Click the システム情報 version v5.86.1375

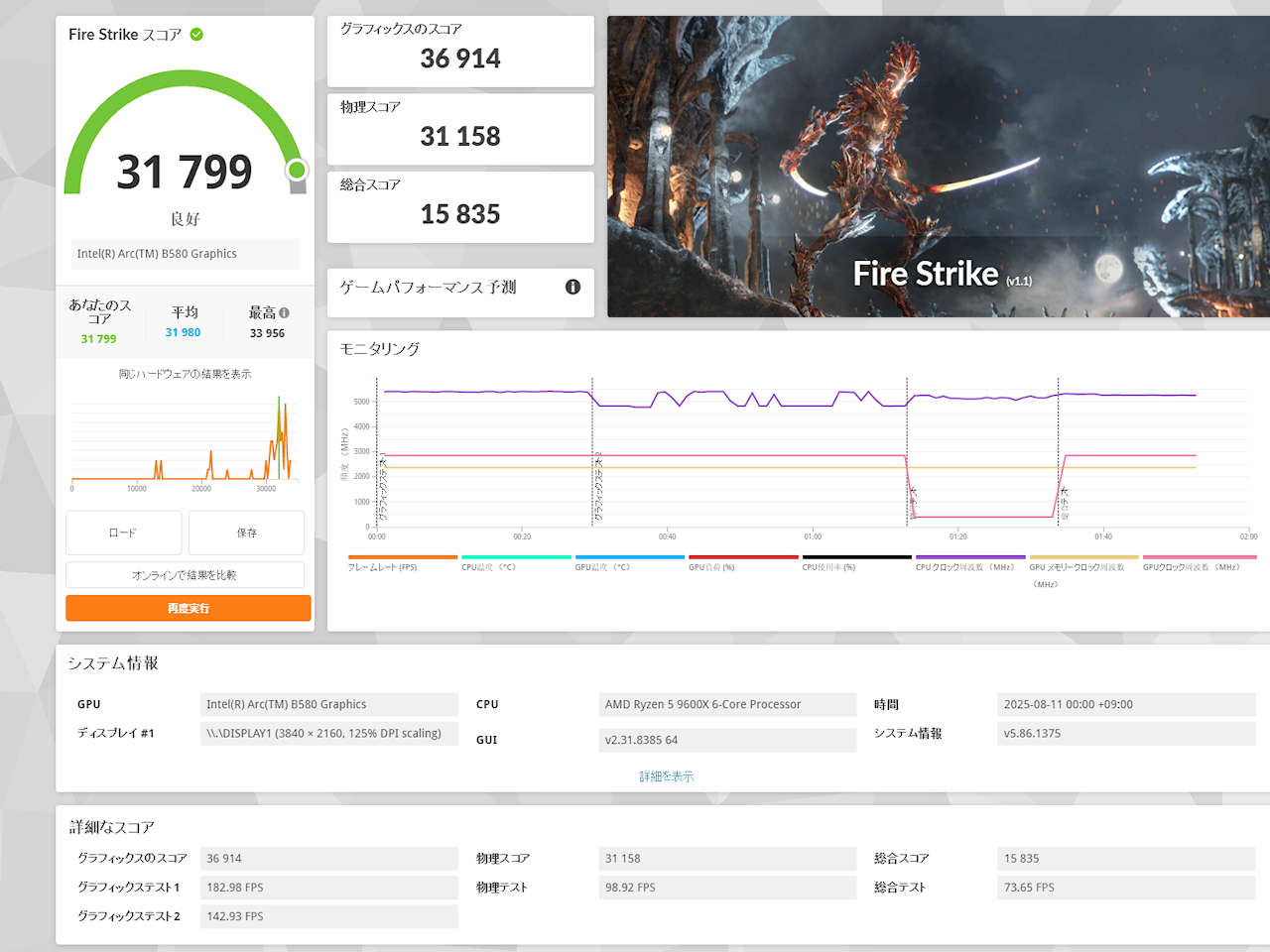click(1126, 734)
